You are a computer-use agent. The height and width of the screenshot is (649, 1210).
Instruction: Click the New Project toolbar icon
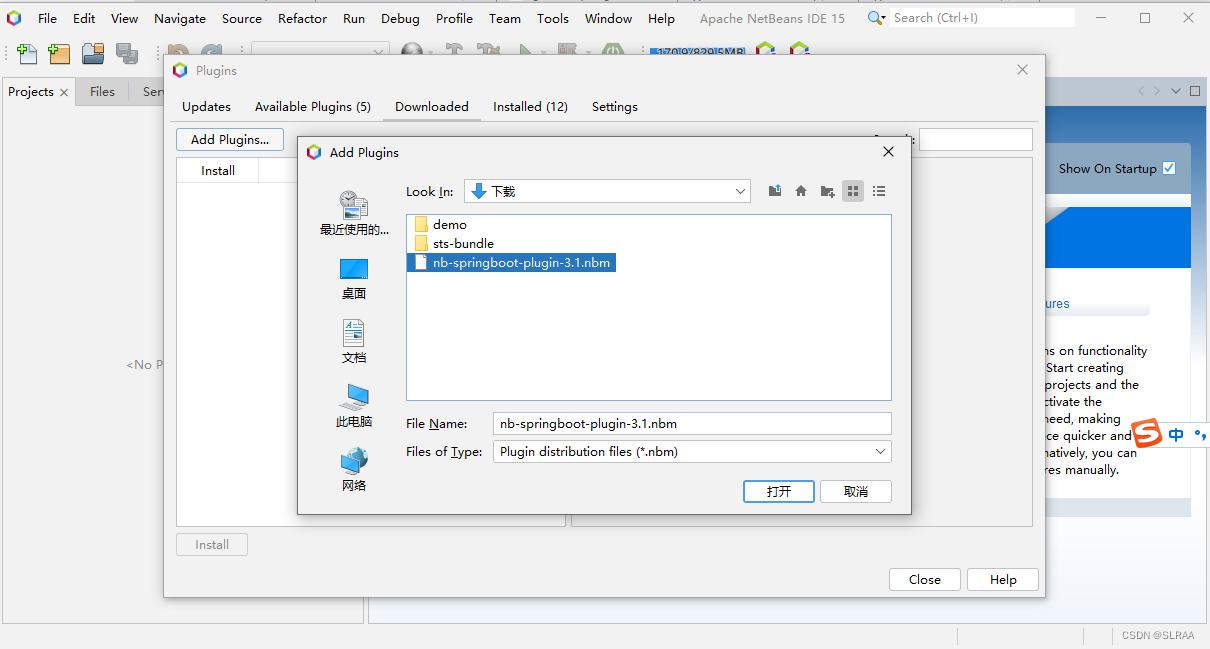click(59, 54)
